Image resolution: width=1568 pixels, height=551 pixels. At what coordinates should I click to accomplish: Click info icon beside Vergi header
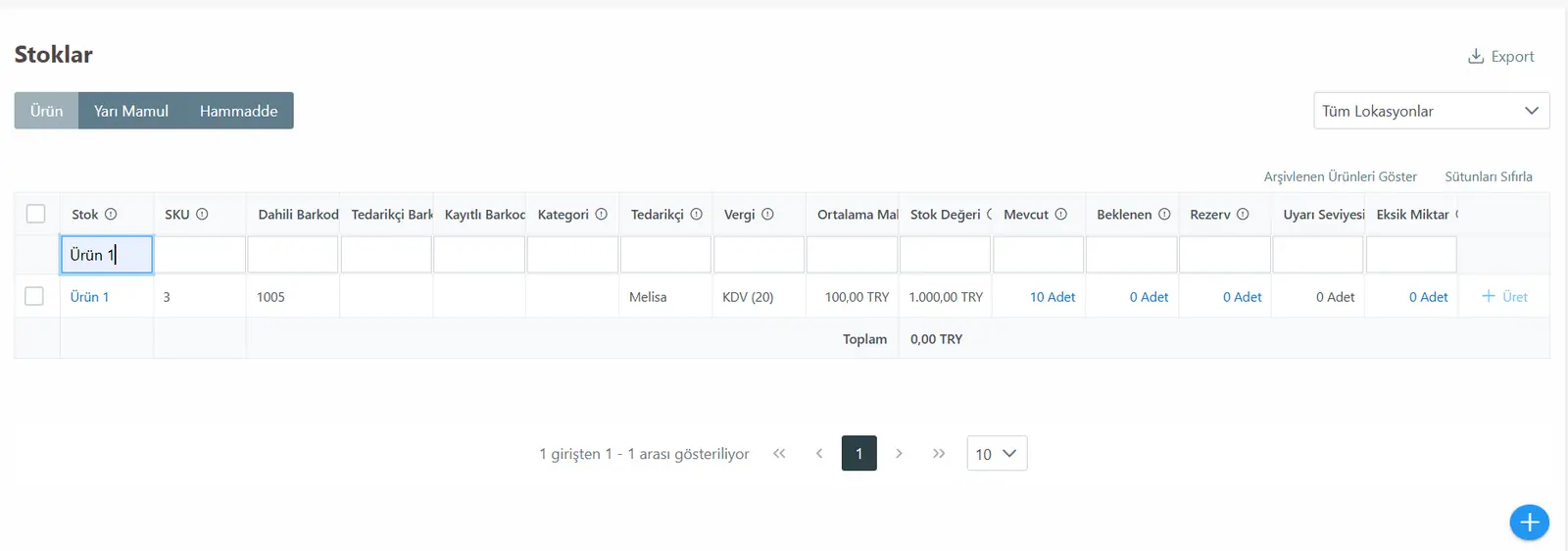[x=767, y=215]
